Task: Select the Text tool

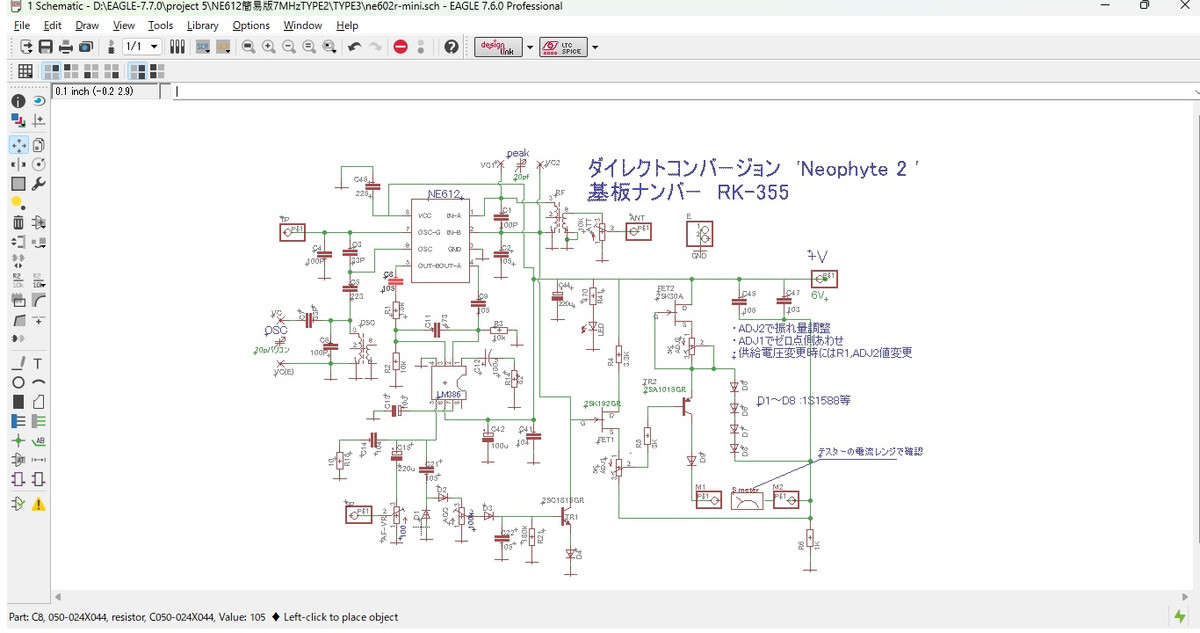Action: coord(39,363)
